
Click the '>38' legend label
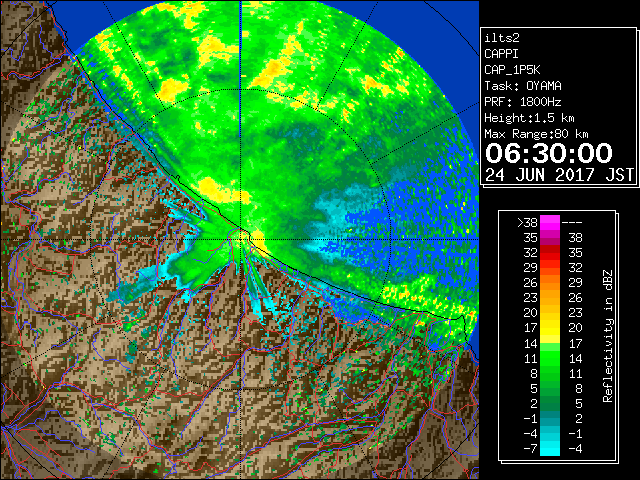[527, 223]
